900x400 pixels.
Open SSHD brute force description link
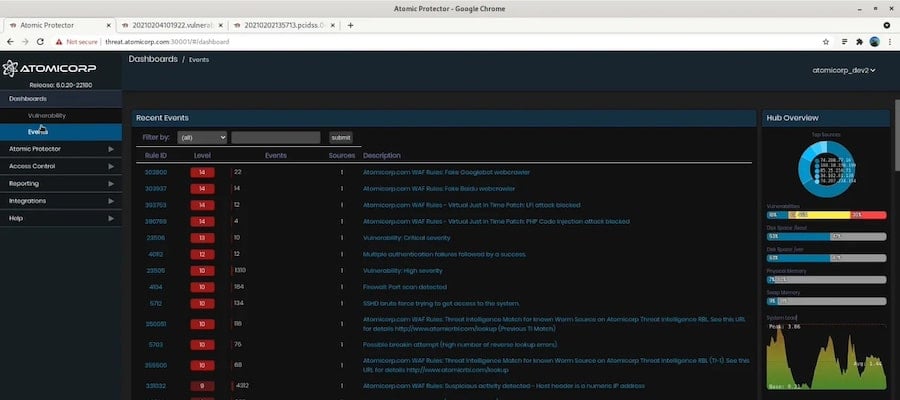point(441,304)
